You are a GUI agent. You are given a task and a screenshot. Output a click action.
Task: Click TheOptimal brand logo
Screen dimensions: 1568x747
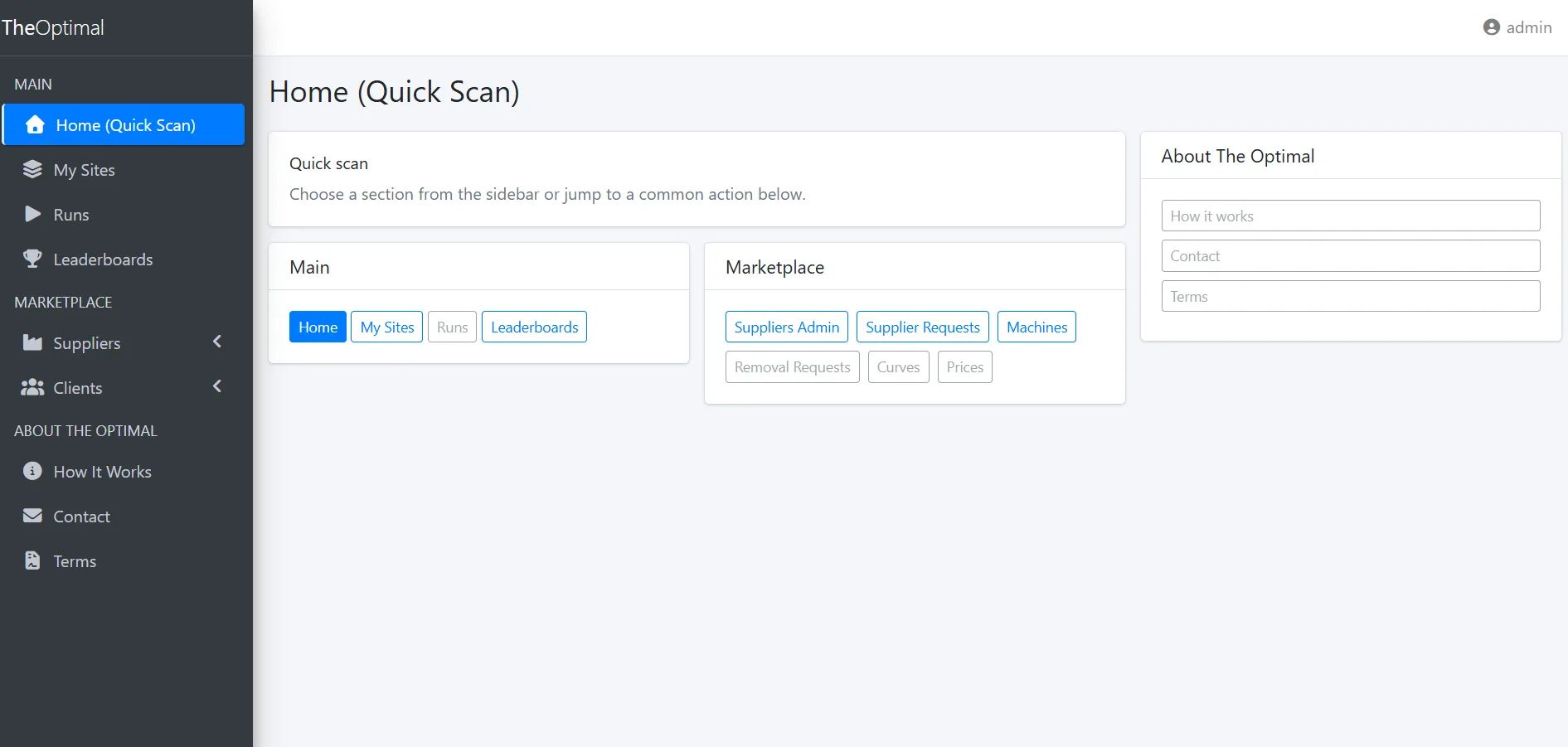[53, 28]
